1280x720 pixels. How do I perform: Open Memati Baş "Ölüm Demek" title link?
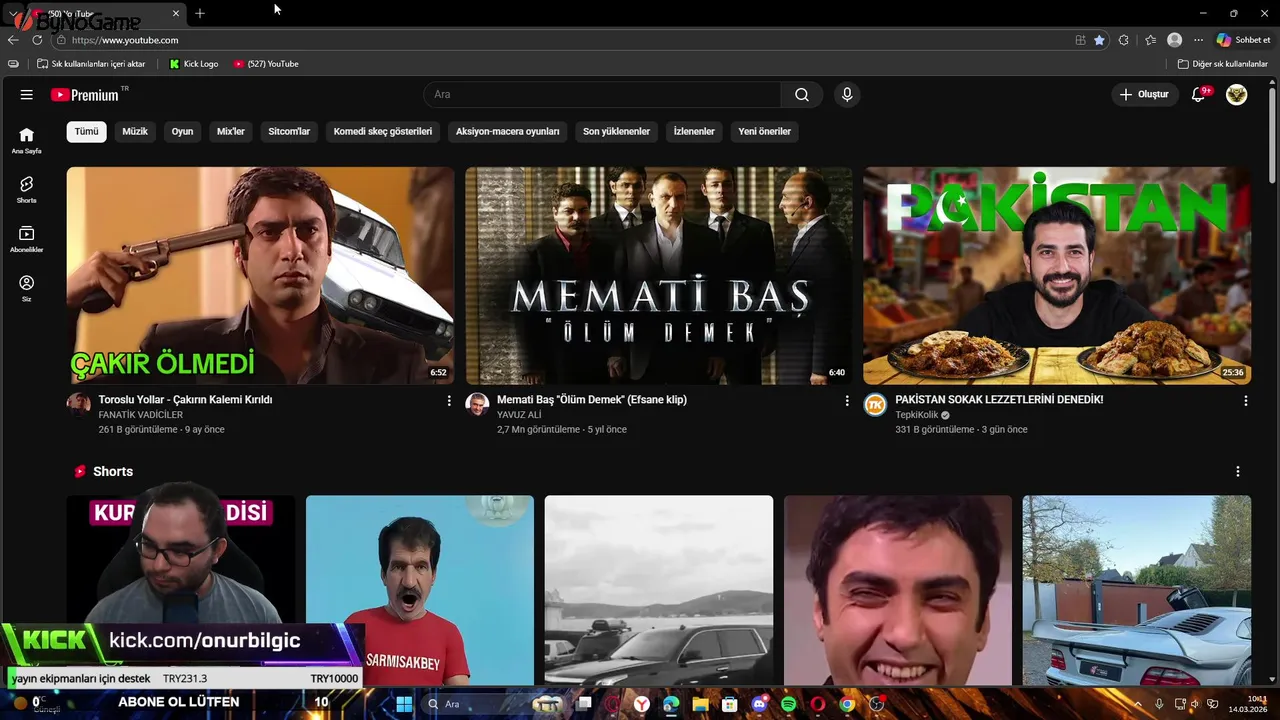tap(592, 400)
